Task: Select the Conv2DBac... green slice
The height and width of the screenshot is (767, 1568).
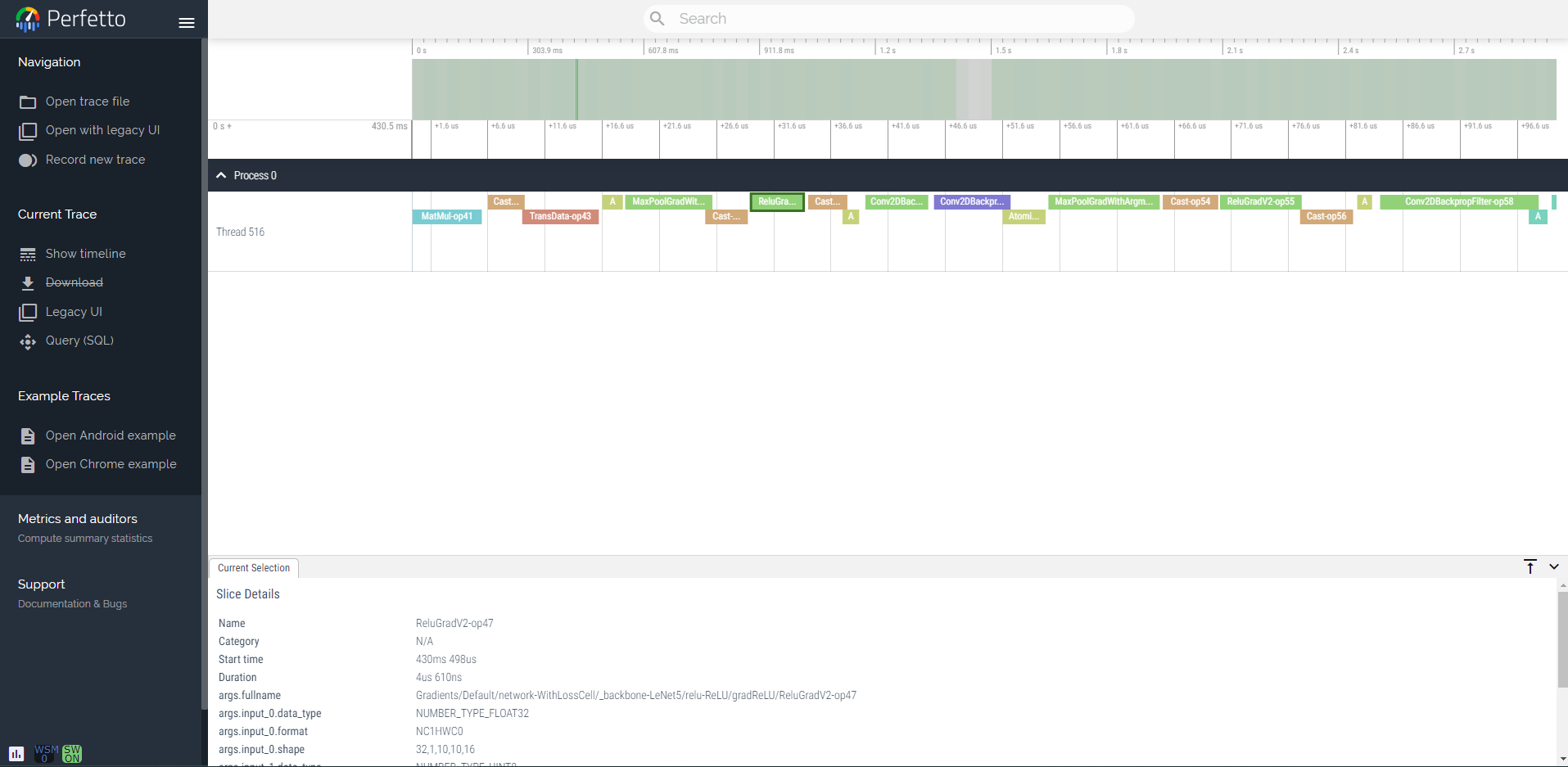Action: click(x=897, y=202)
